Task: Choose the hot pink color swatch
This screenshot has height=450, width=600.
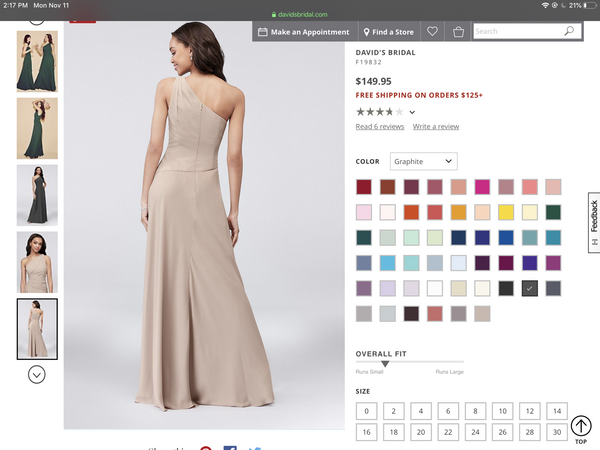Action: click(482, 187)
